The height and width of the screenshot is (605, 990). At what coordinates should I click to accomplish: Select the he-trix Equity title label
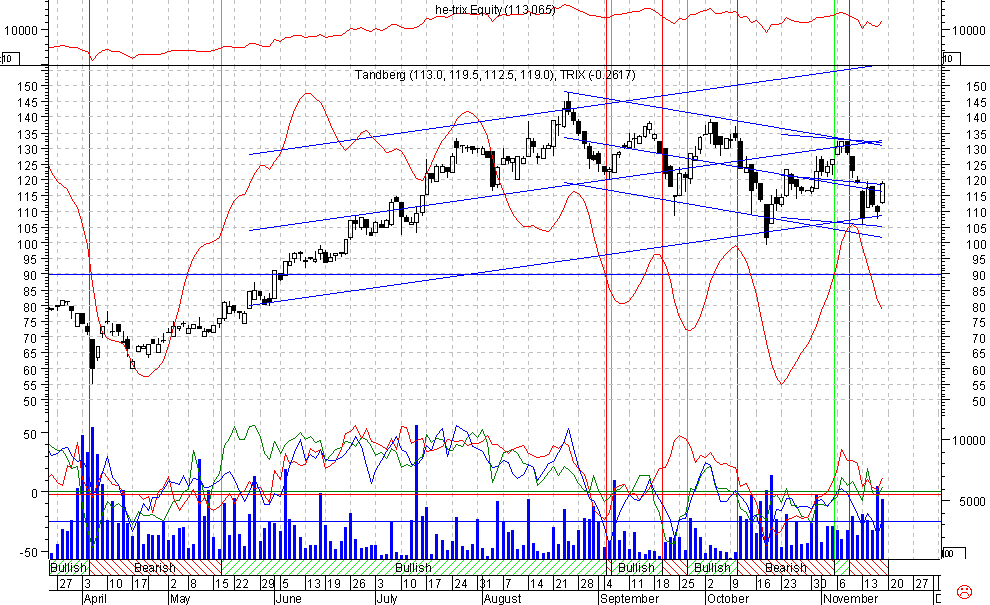pyautogui.click(x=491, y=11)
